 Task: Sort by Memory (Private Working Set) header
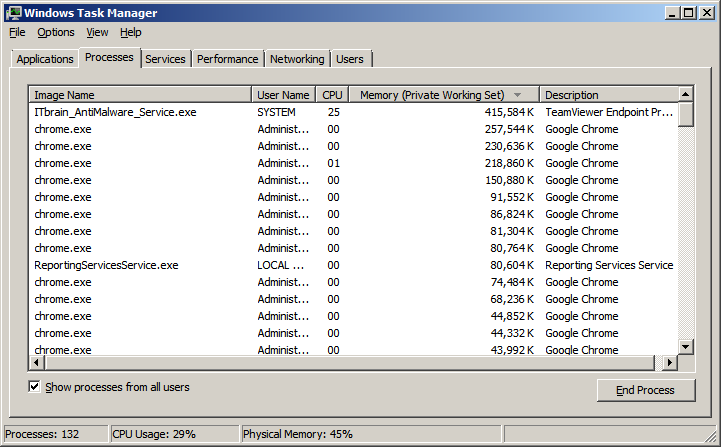click(x=444, y=95)
